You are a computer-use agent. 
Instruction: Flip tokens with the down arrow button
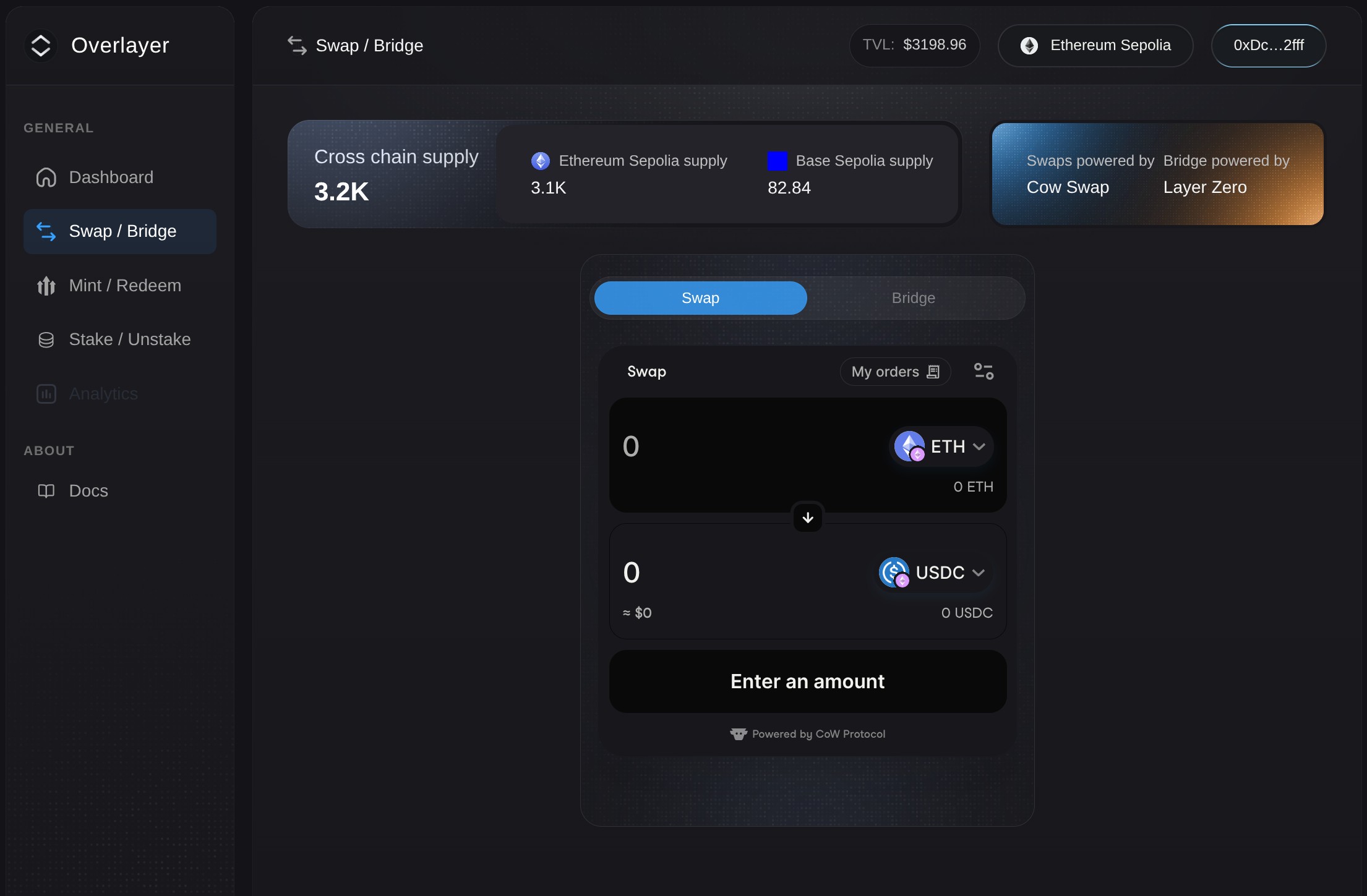[808, 518]
